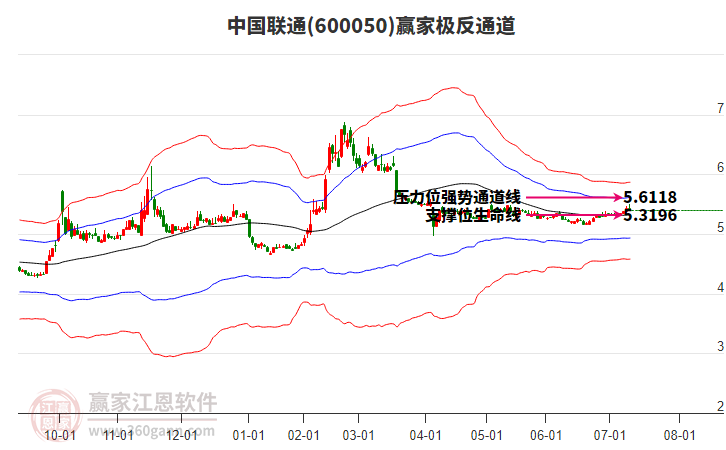Screen dimensions: 726x450
Task: Click the 07-01 date axis label
Action: click(x=610, y=435)
